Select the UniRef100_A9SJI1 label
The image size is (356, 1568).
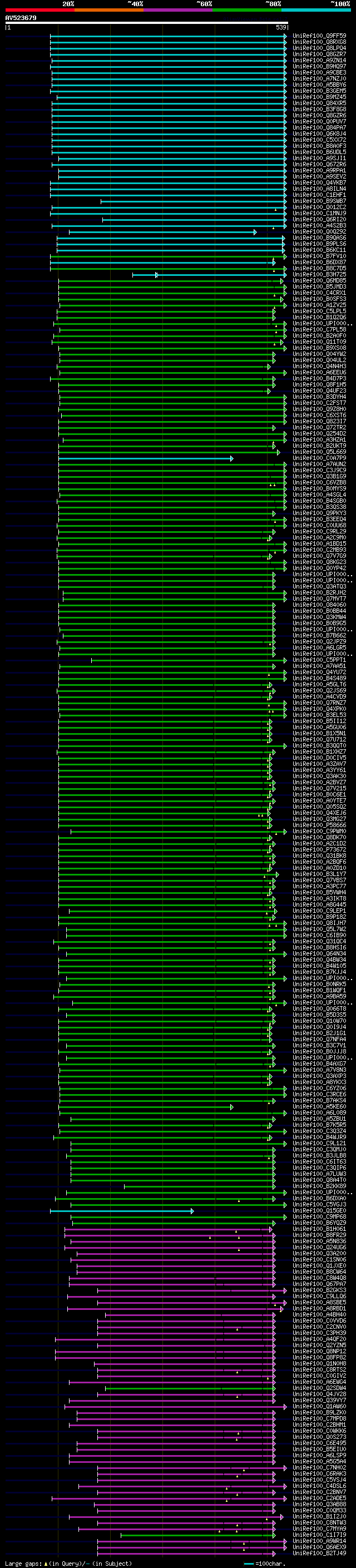(x=319, y=159)
